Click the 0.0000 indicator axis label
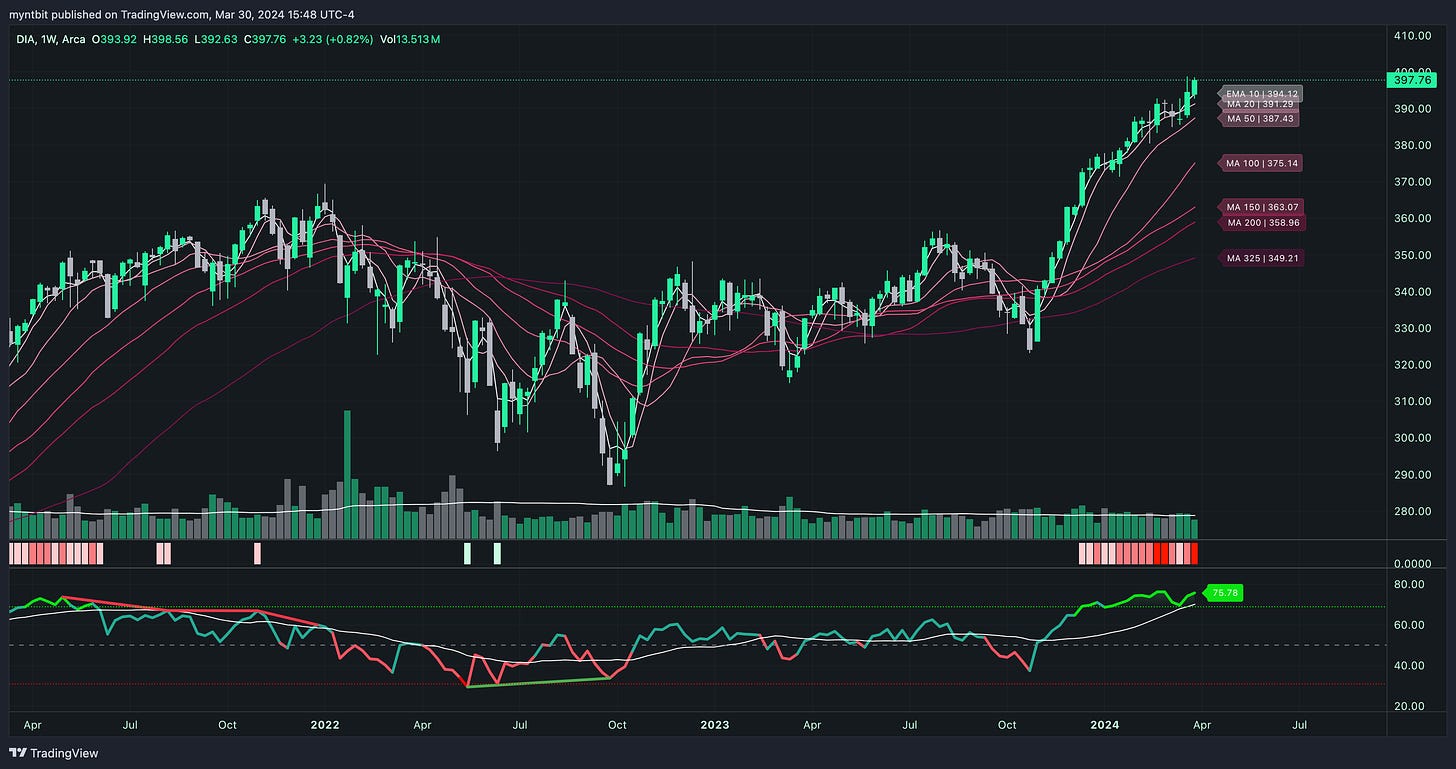This screenshot has width=1456, height=769. click(x=1413, y=564)
